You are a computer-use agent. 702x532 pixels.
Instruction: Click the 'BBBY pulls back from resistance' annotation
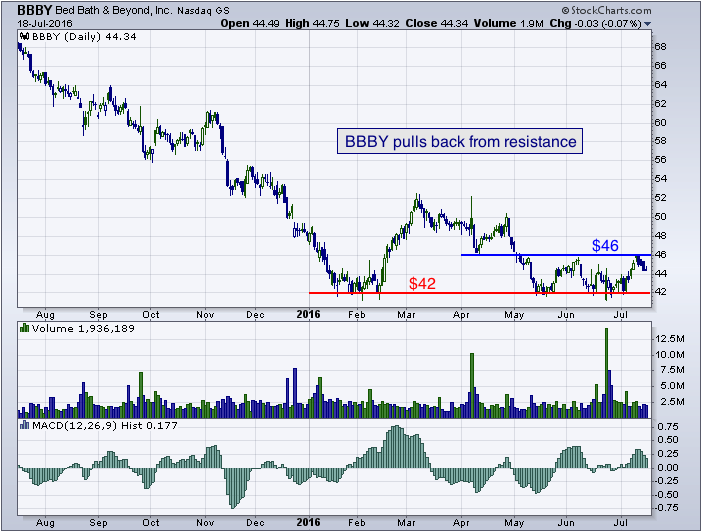pyautogui.click(x=460, y=142)
